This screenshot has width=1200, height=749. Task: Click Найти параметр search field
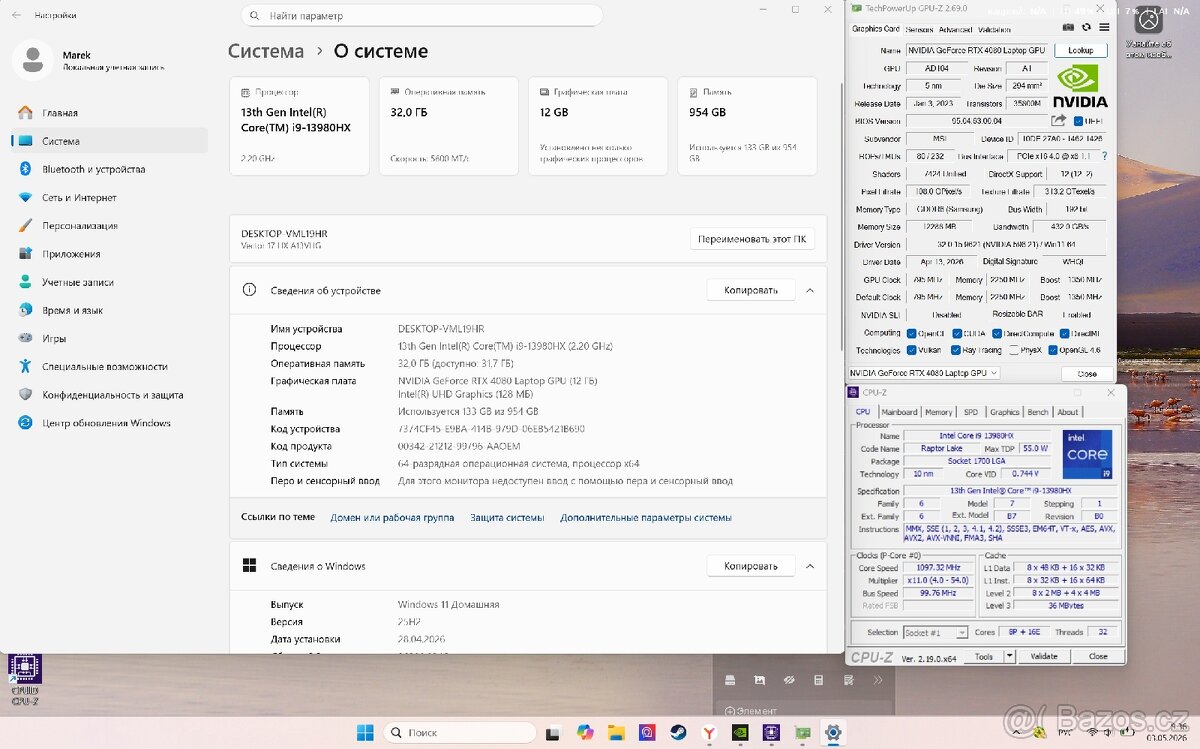pos(422,16)
